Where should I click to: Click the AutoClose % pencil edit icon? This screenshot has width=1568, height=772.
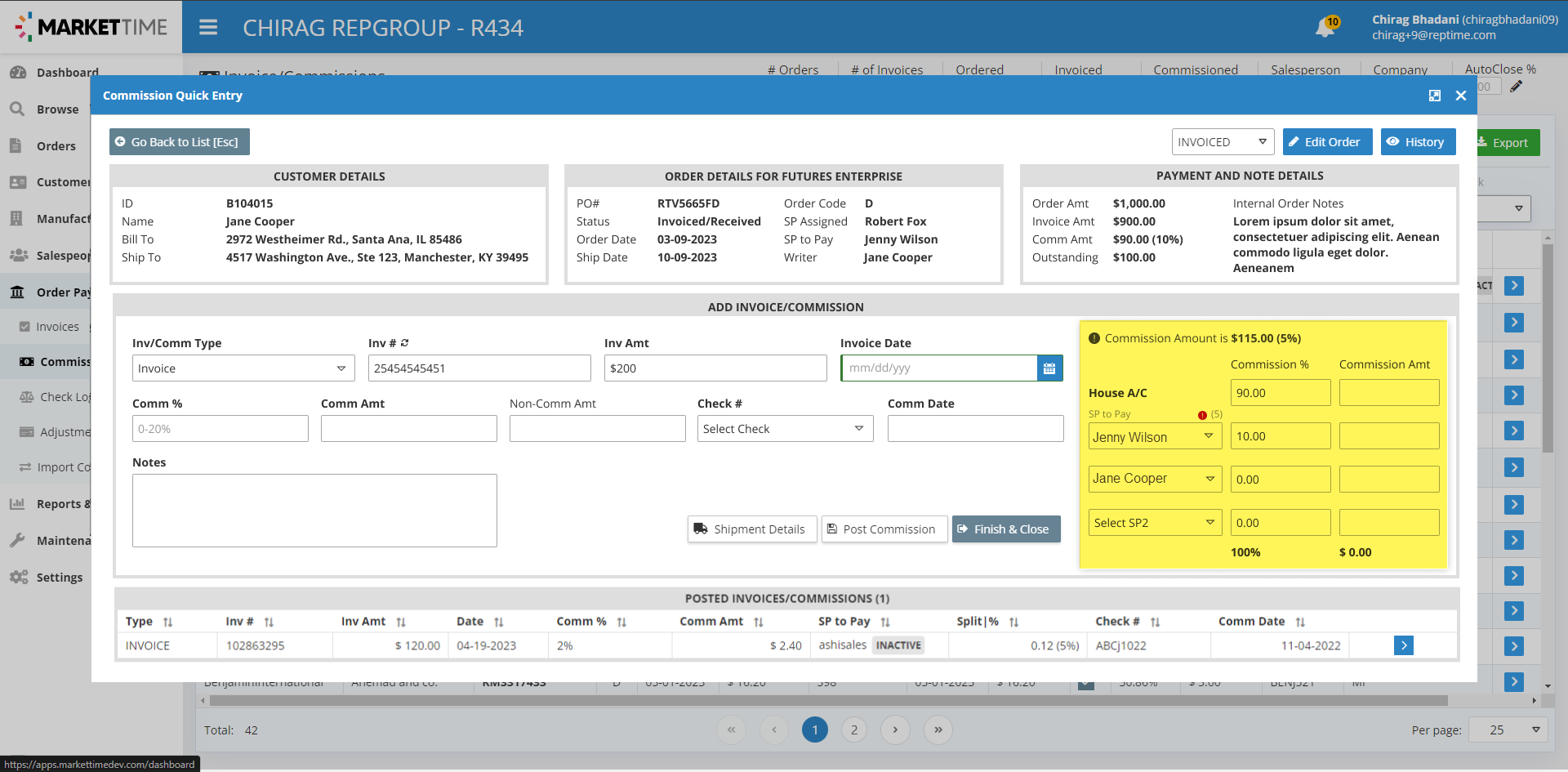coord(1516,87)
